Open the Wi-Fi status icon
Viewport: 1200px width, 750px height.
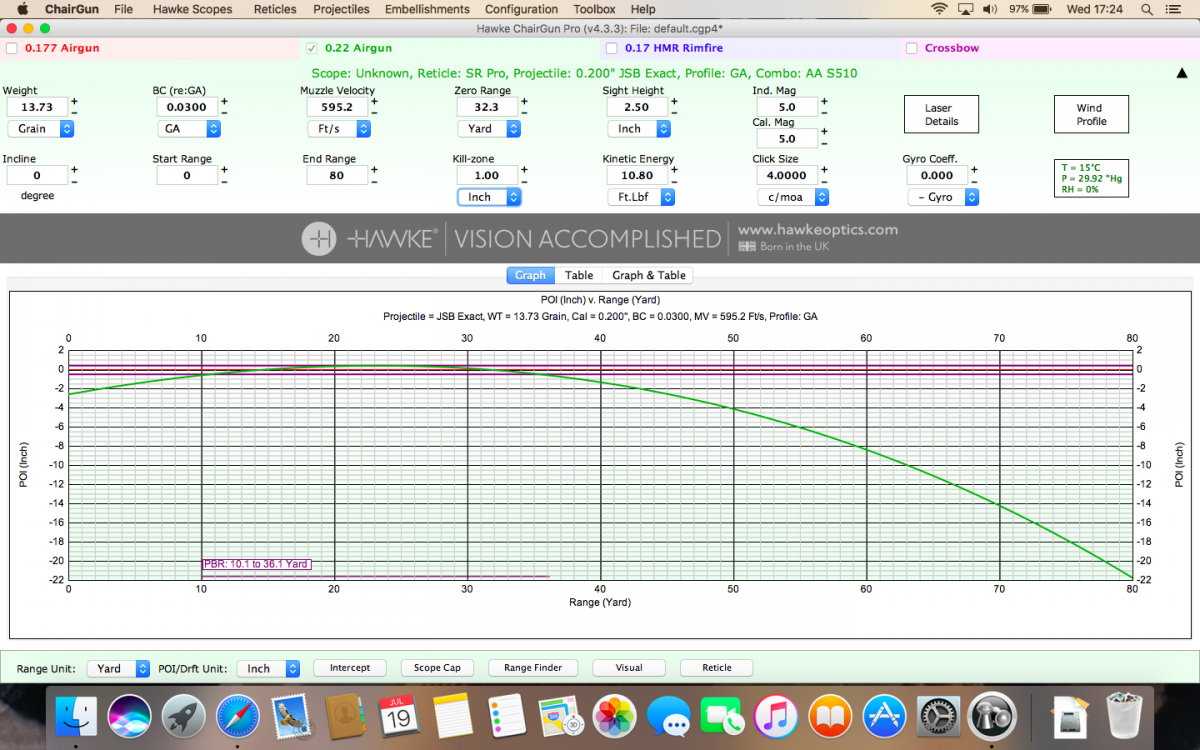(939, 9)
